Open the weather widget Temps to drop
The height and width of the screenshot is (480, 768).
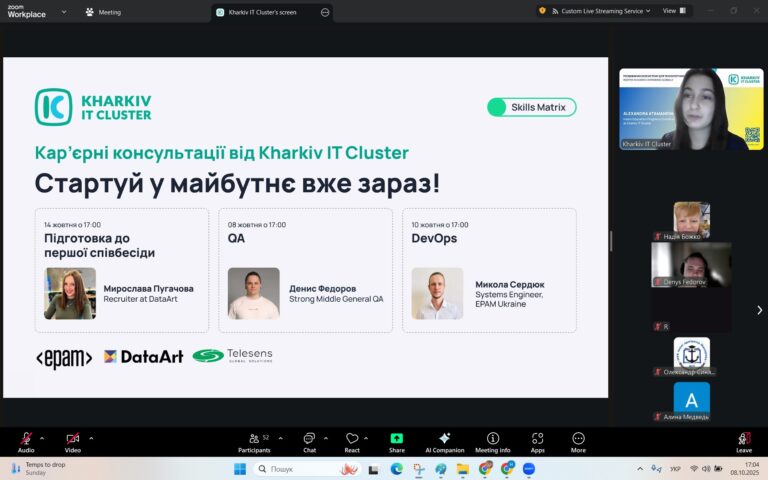click(38, 469)
